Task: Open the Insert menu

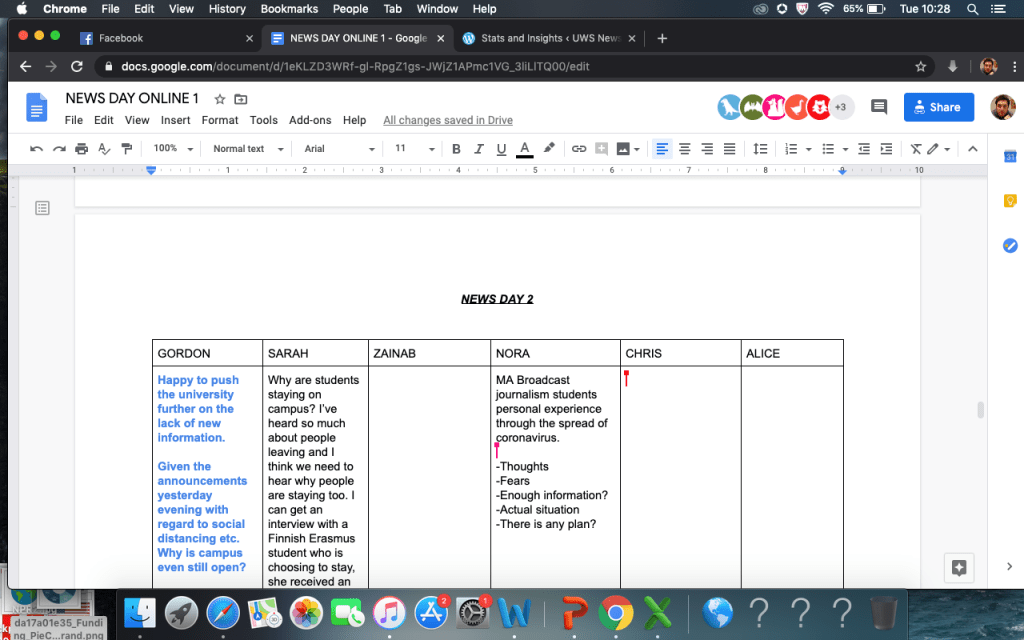Action: [x=175, y=120]
